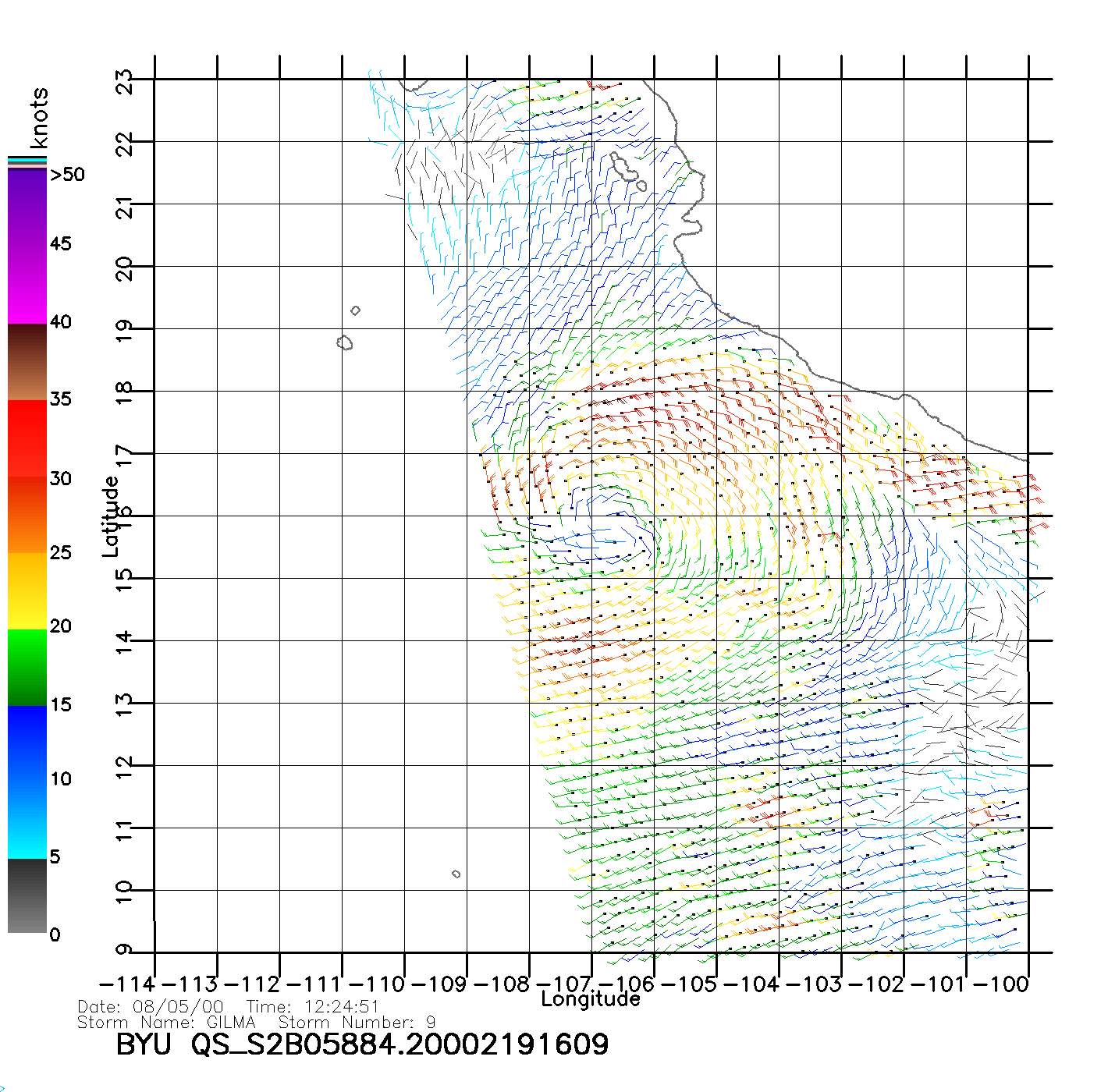Click the "Longitude" axis title
The image size is (1108, 1092).
(591, 999)
